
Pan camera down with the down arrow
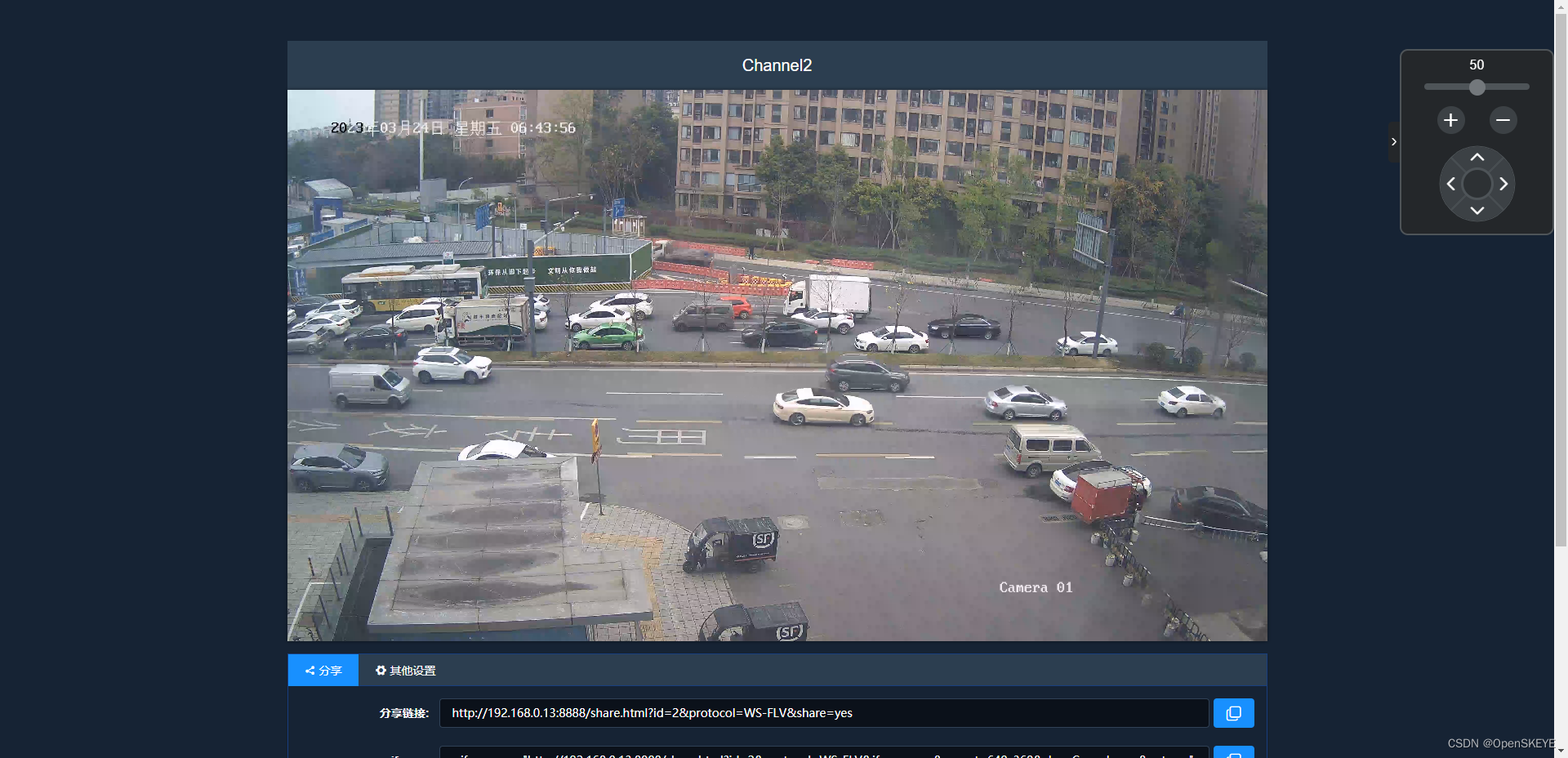(1477, 211)
